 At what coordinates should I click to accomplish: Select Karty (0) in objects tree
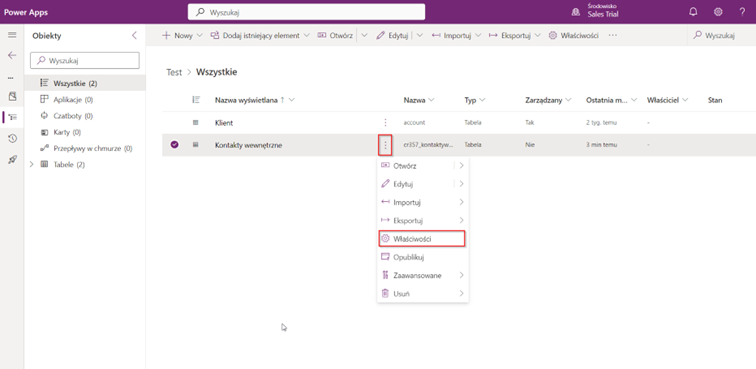[x=85, y=132]
